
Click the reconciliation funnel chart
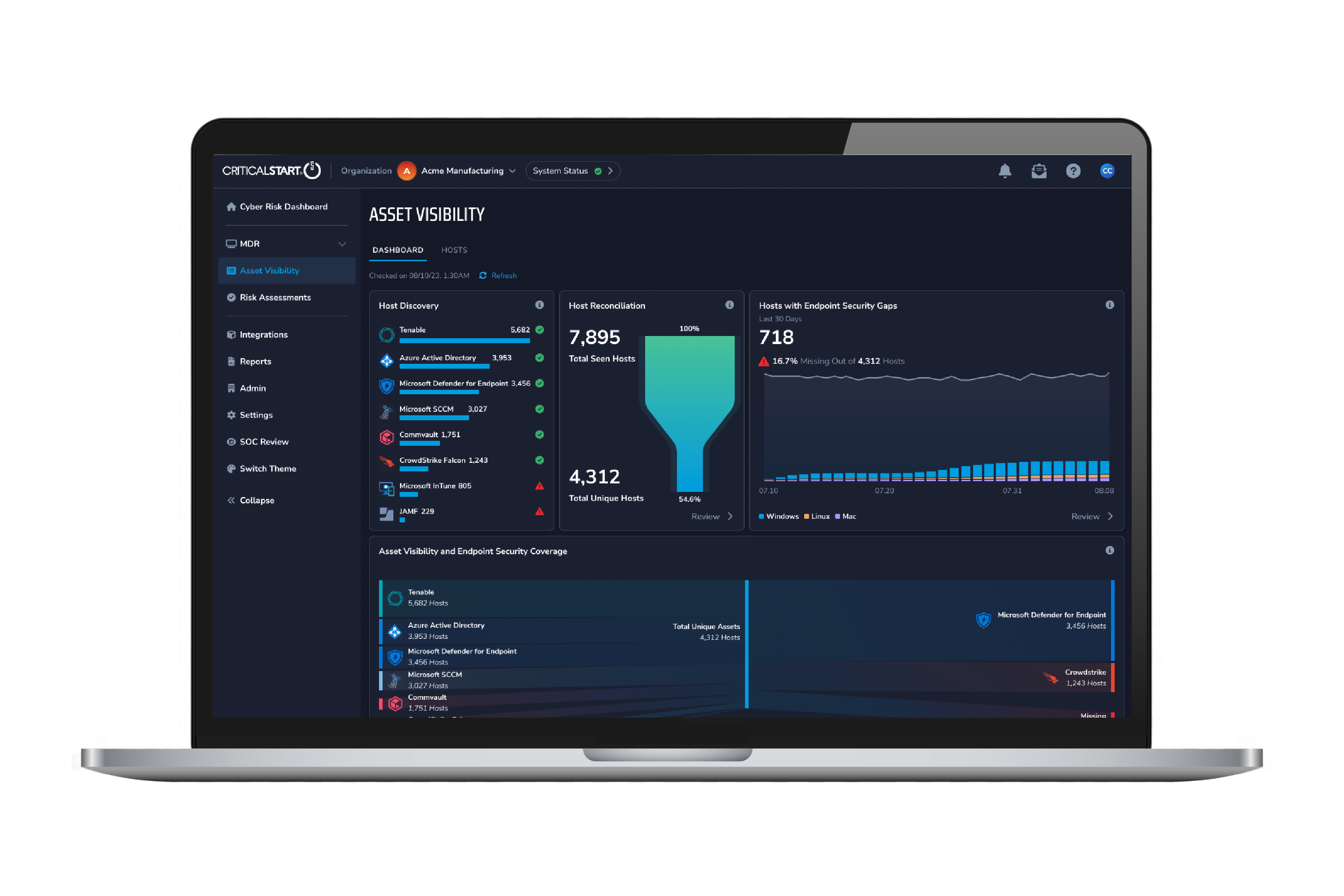[x=690, y=414]
